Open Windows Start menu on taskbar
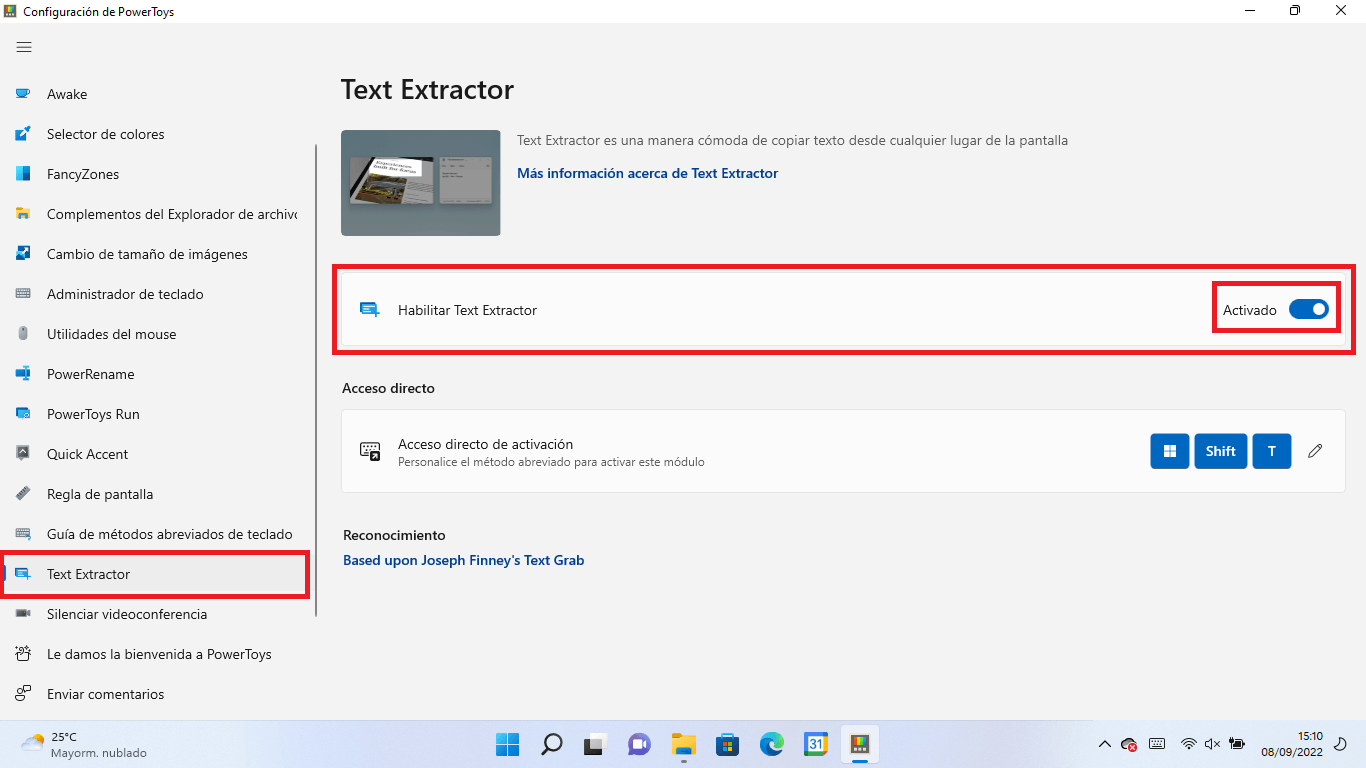This screenshot has height=768, width=1366. [507, 744]
